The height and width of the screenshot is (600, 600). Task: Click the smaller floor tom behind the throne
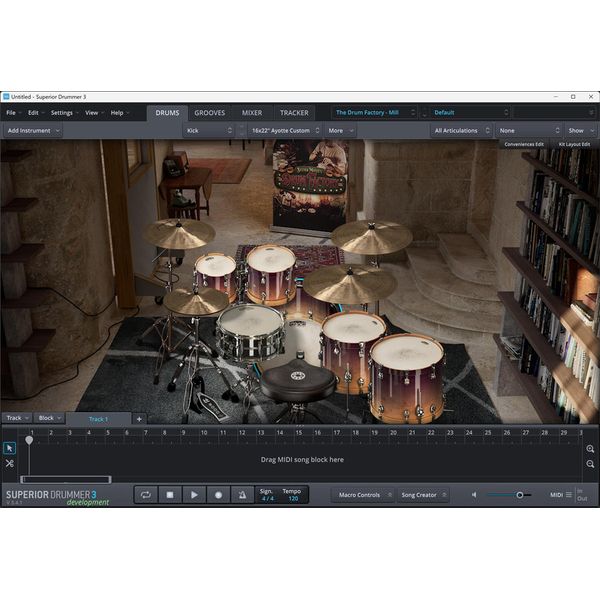[x=351, y=346]
